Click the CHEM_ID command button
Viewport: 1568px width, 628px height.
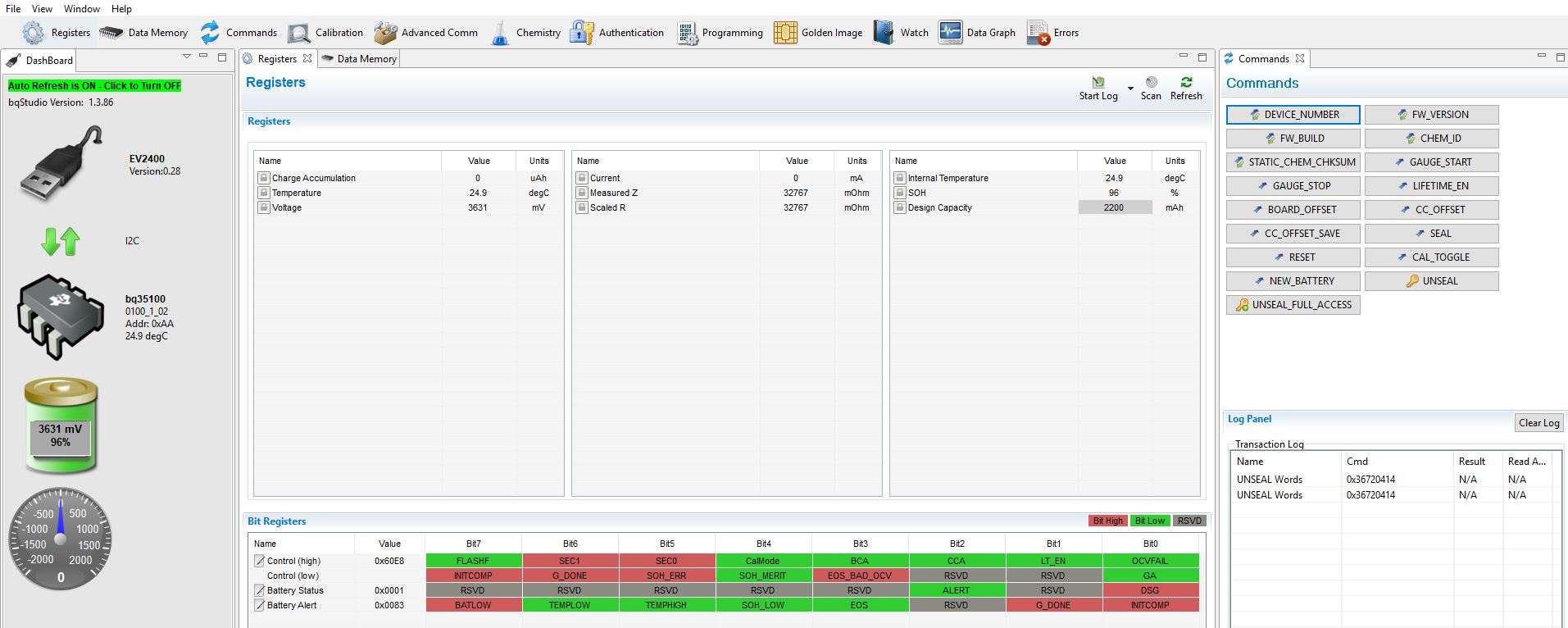[x=1432, y=139]
